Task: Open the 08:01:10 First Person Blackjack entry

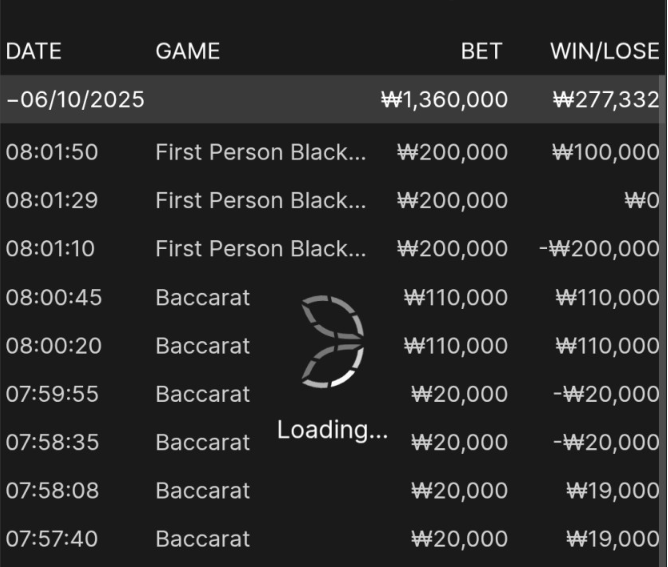Action: click(260, 248)
